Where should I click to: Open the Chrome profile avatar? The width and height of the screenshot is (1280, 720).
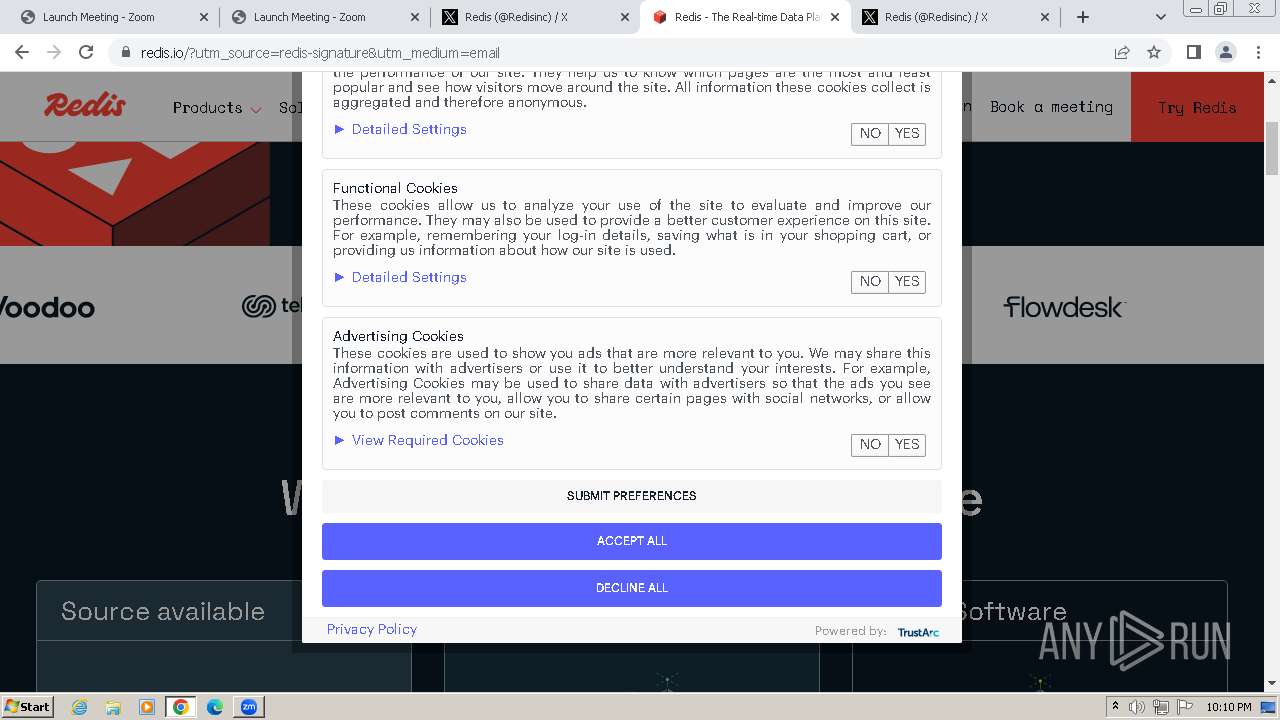(x=1225, y=52)
